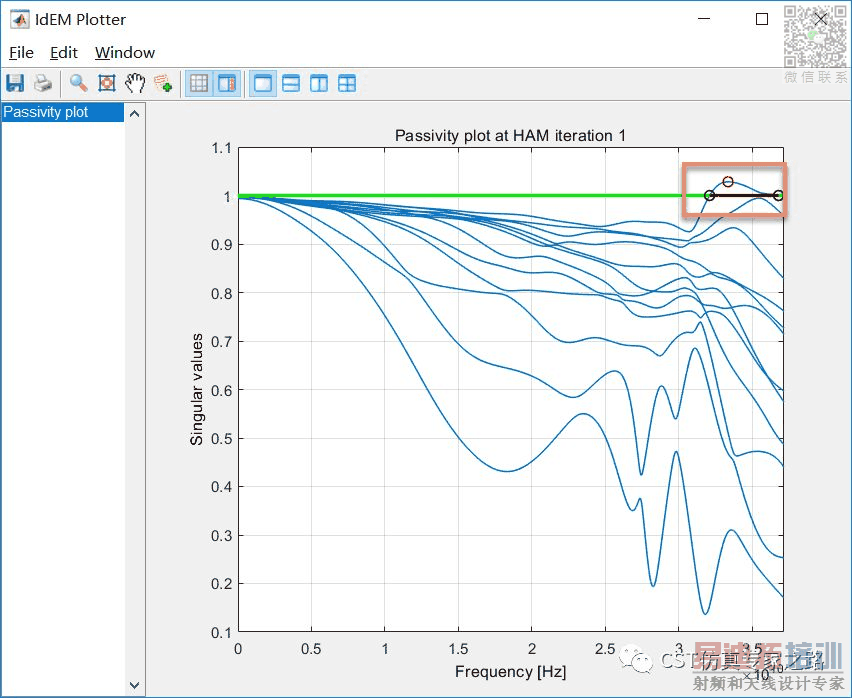Click the 'Frequency [Hz]' axis label
Image resolution: width=852 pixels, height=698 pixels.
pos(511,672)
